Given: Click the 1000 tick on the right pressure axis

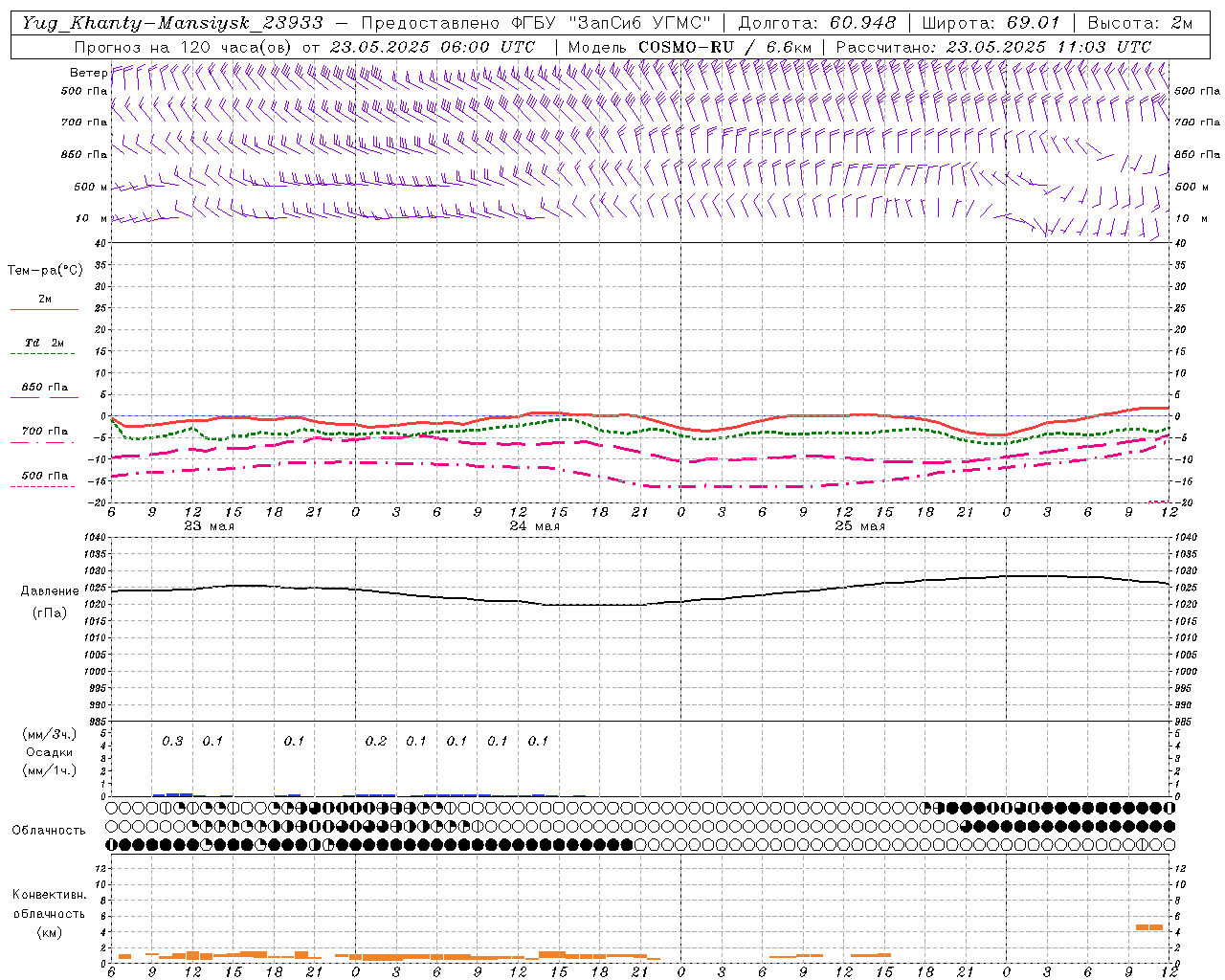Looking at the screenshot, I should (x=1186, y=672).
